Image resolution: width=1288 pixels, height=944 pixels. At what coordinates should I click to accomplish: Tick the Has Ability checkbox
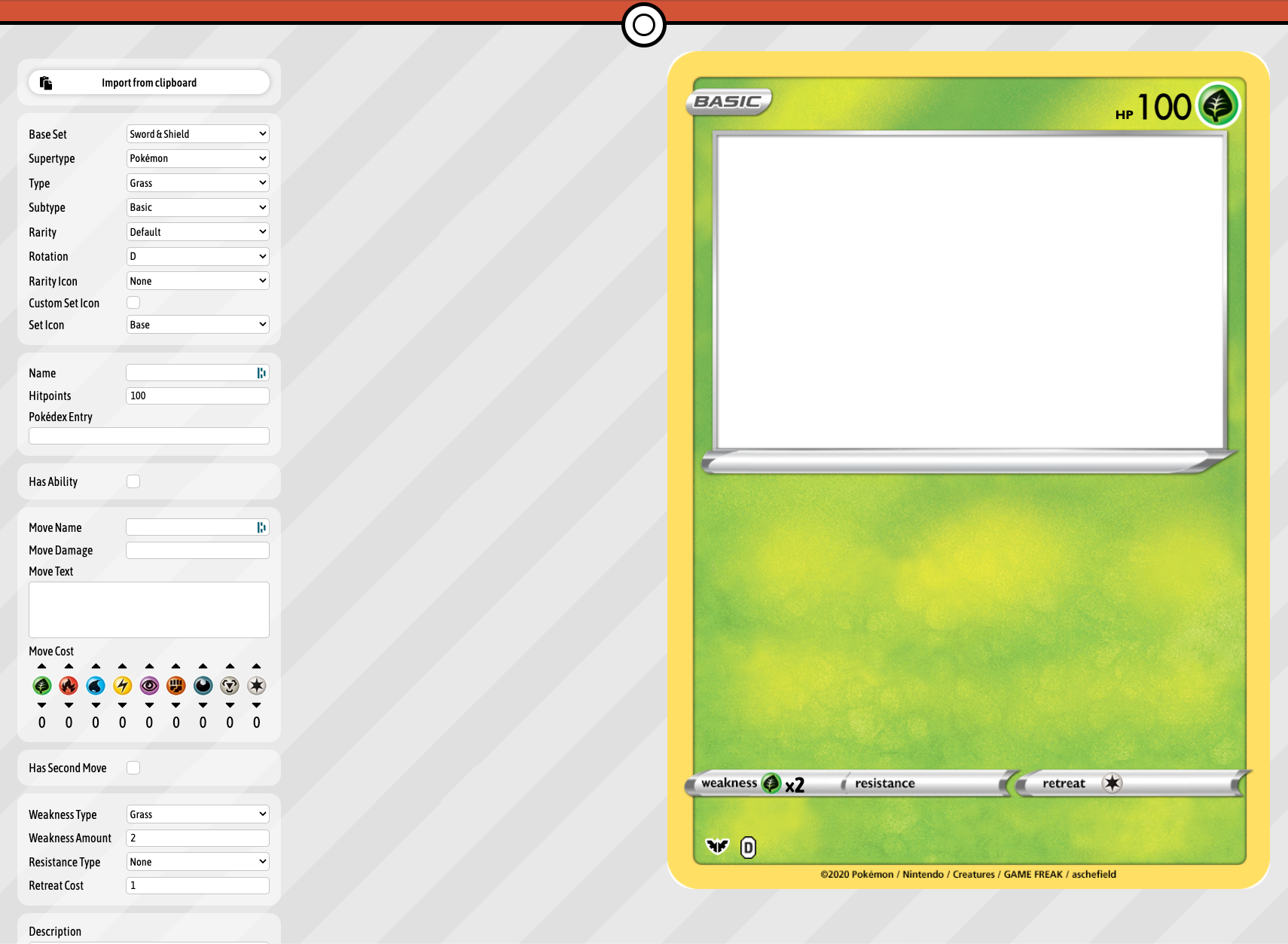[x=133, y=481]
